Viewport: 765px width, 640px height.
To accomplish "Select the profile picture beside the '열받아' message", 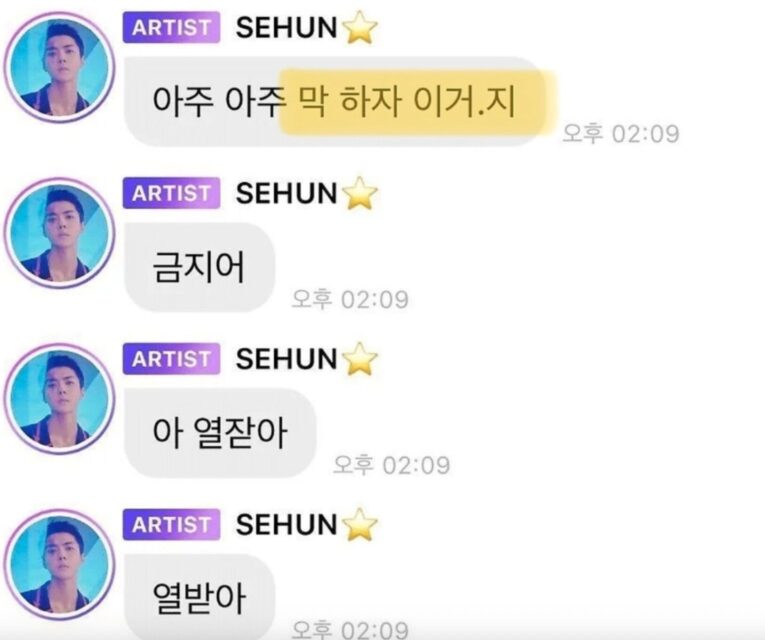I will pos(60,565).
